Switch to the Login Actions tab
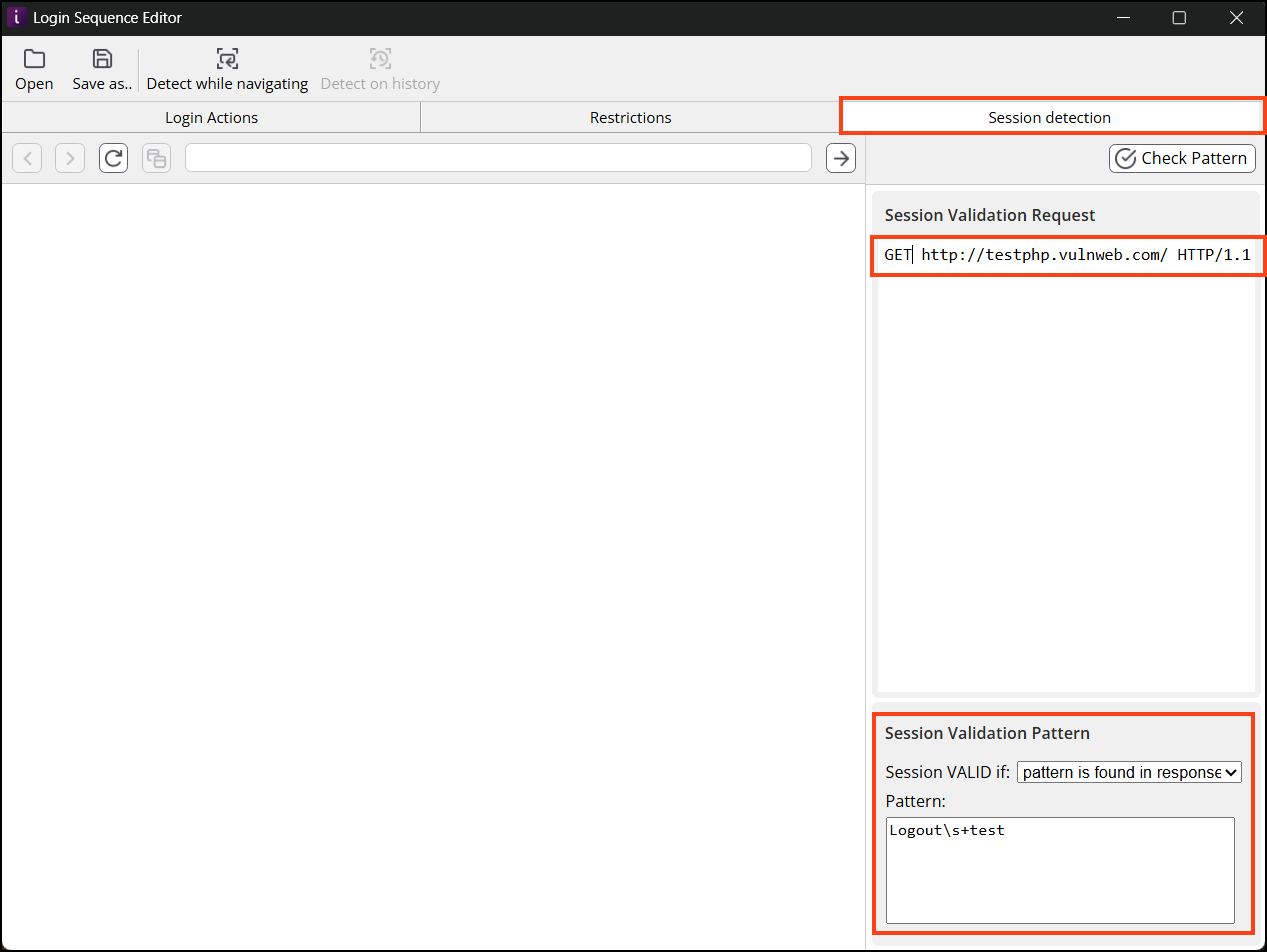 tap(211, 117)
